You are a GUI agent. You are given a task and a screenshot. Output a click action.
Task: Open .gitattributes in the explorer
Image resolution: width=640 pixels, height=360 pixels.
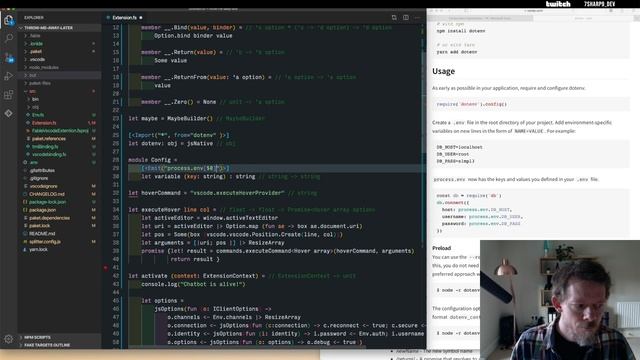point(42,171)
